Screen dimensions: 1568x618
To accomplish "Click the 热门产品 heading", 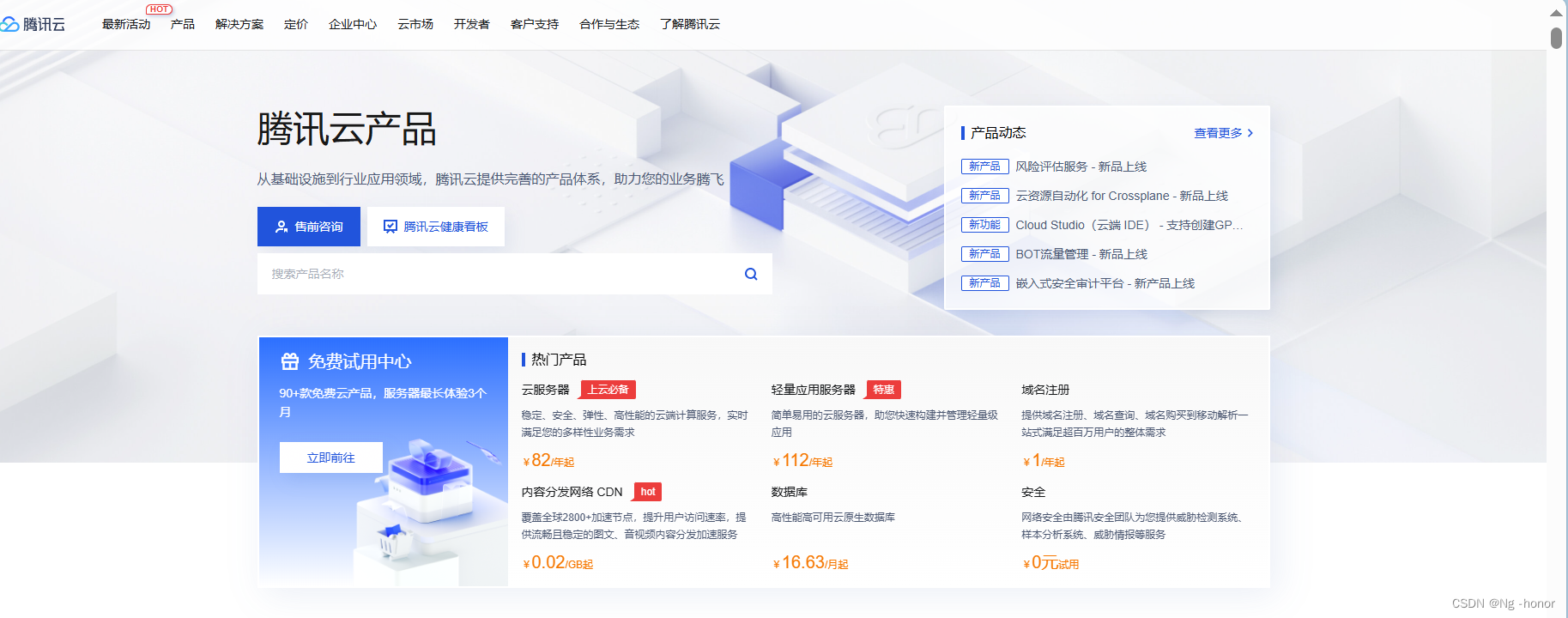I will [559, 360].
